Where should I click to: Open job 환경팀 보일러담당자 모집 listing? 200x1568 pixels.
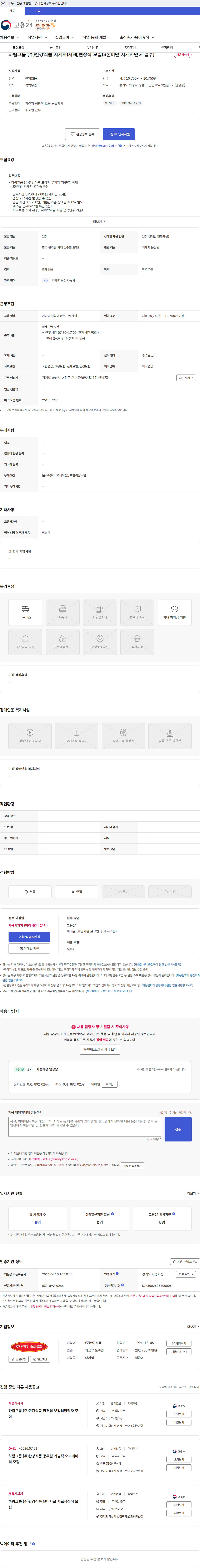[43, 1413]
